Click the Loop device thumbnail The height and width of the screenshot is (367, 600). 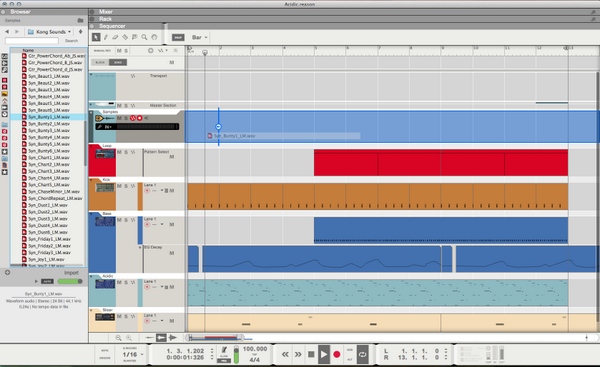click(x=105, y=154)
